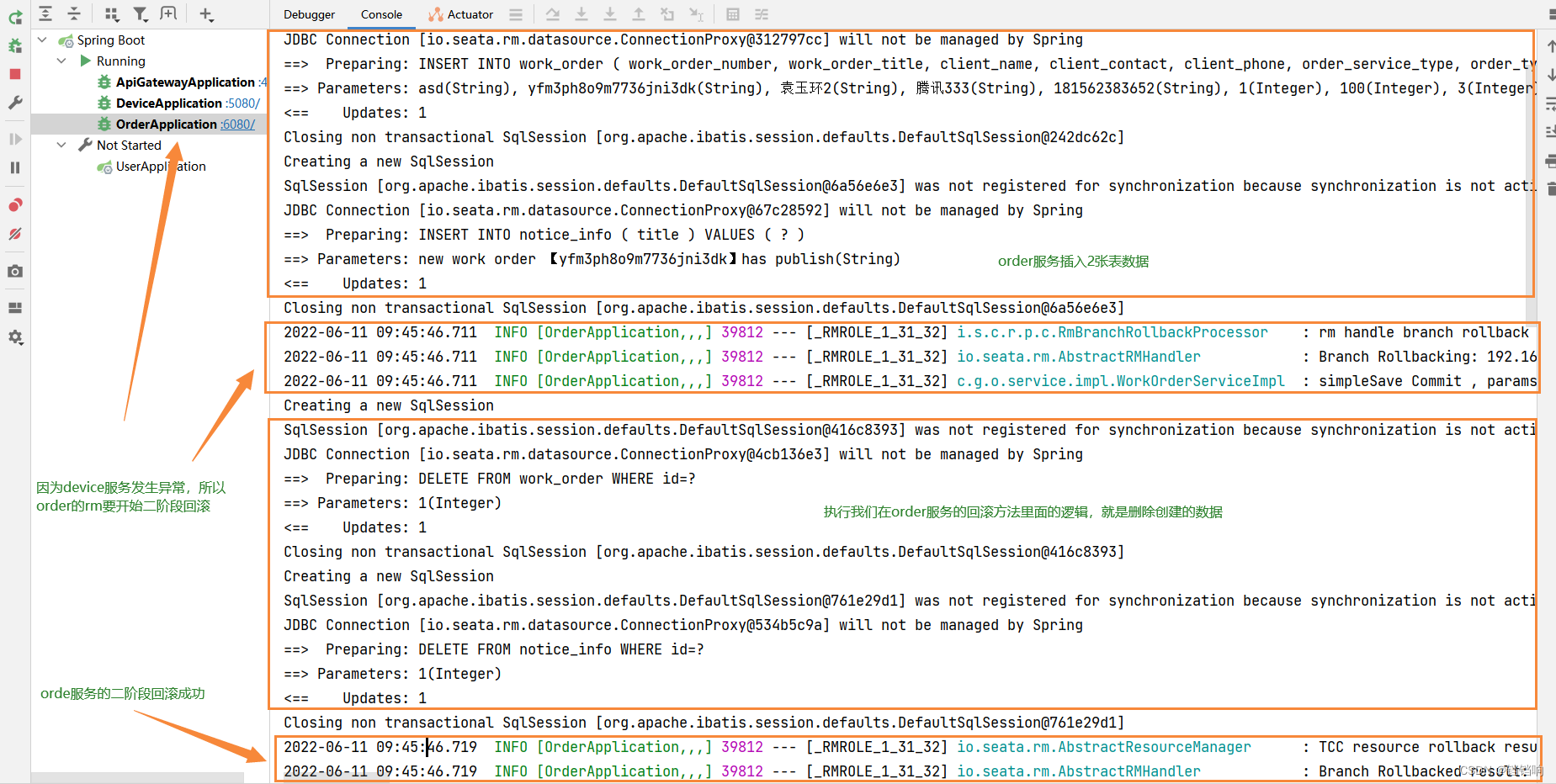The height and width of the screenshot is (784, 1556).
Task: Click the RmBranchRollbackProcessor class link in log
Action: tap(1112, 332)
